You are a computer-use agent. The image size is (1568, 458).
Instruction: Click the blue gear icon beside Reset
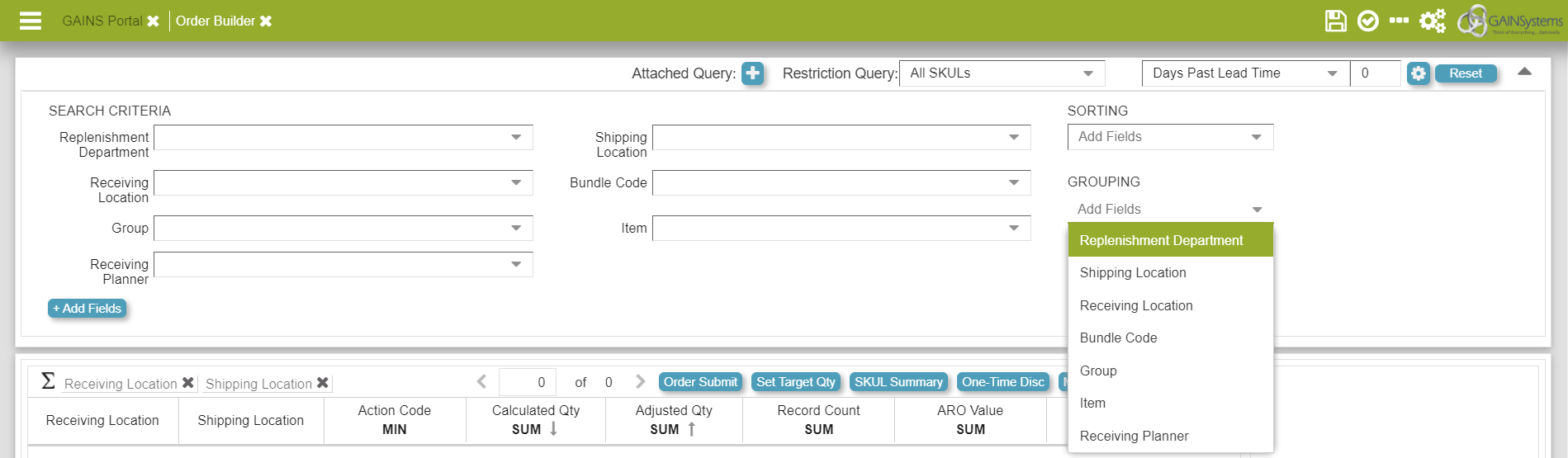(x=1418, y=73)
